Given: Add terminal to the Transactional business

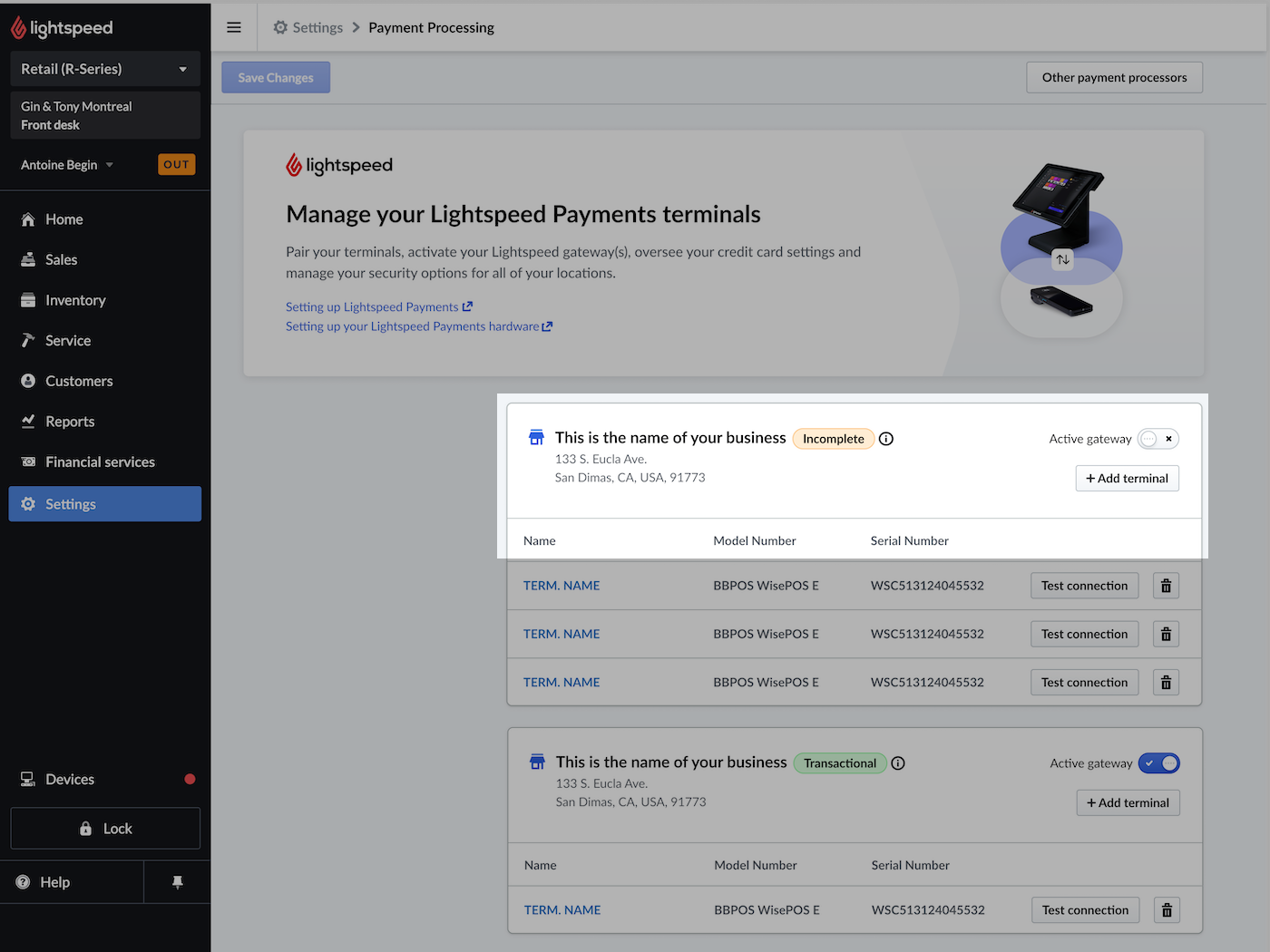Looking at the screenshot, I should 1128,803.
